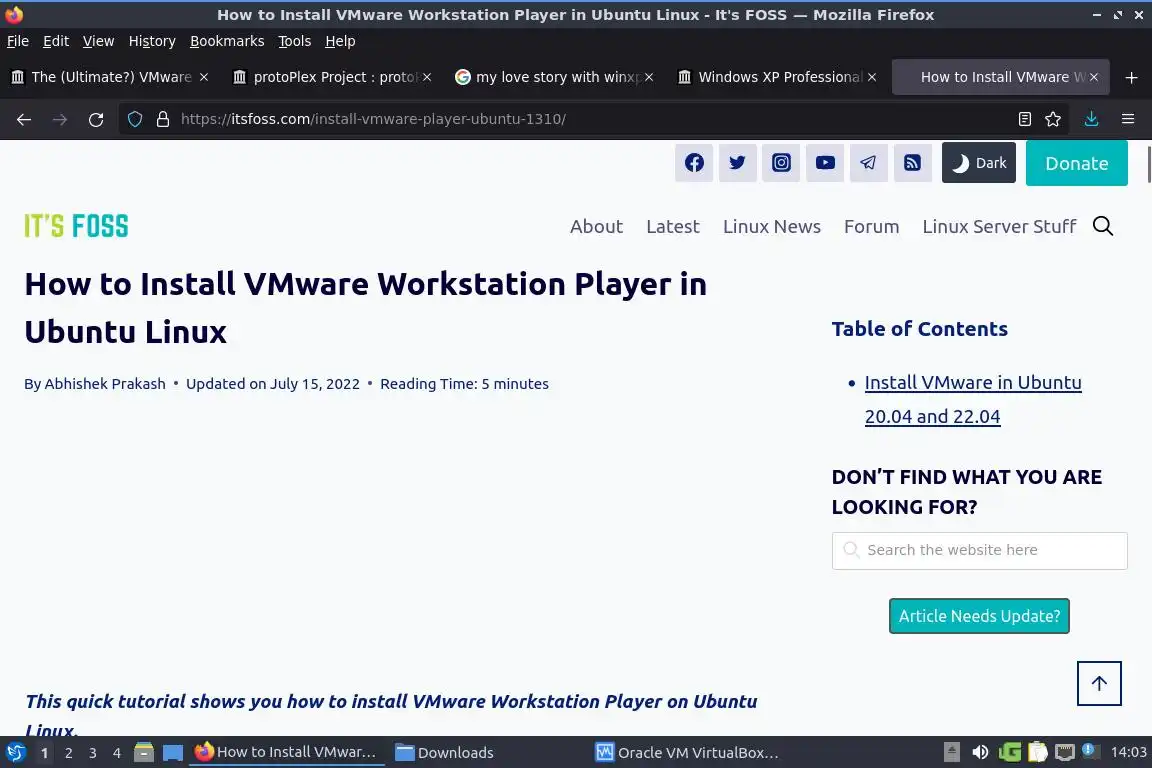Open the Tools menu
1152x768 pixels.
295,41
